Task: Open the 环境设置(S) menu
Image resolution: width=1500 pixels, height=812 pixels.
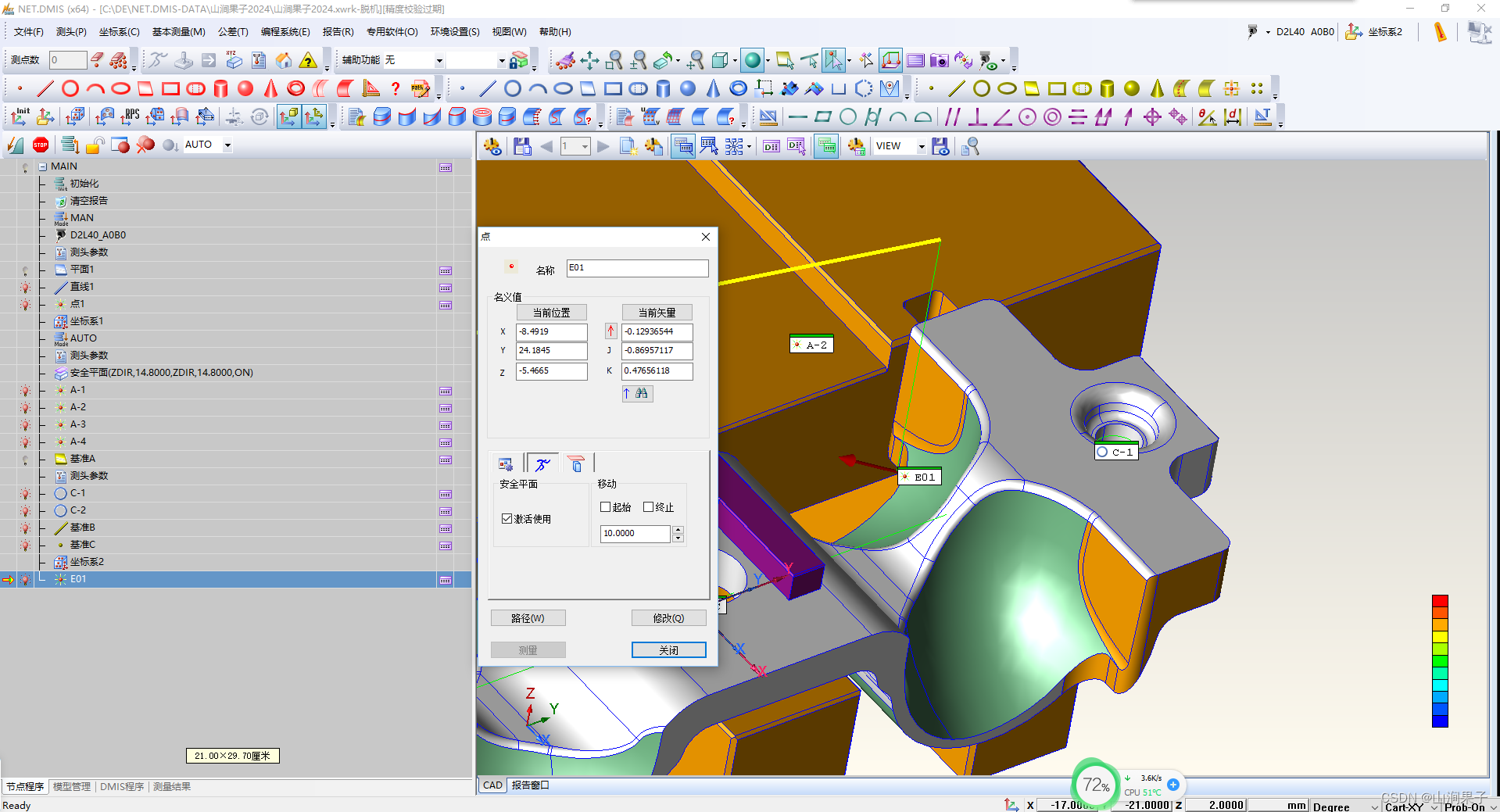Action: [x=455, y=32]
